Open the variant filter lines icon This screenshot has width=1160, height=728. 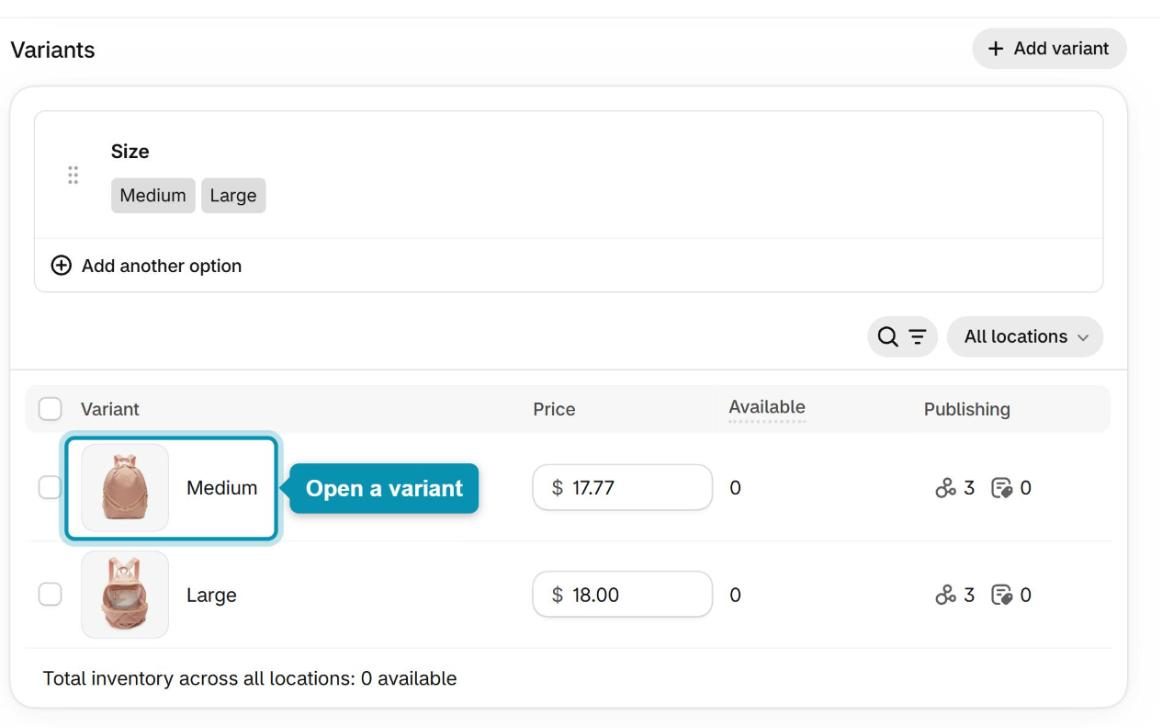point(917,337)
